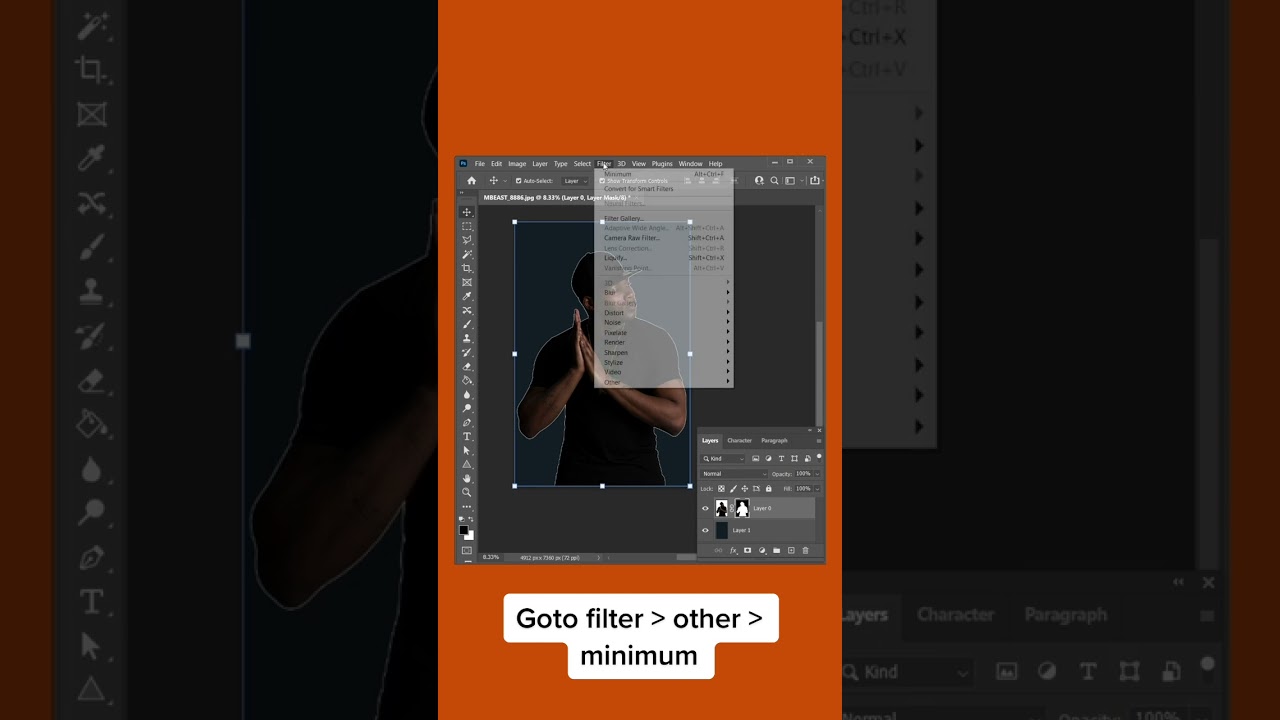The height and width of the screenshot is (720, 1280).
Task: Click Add layer mask icon in Layers panel
Action: click(747, 550)
